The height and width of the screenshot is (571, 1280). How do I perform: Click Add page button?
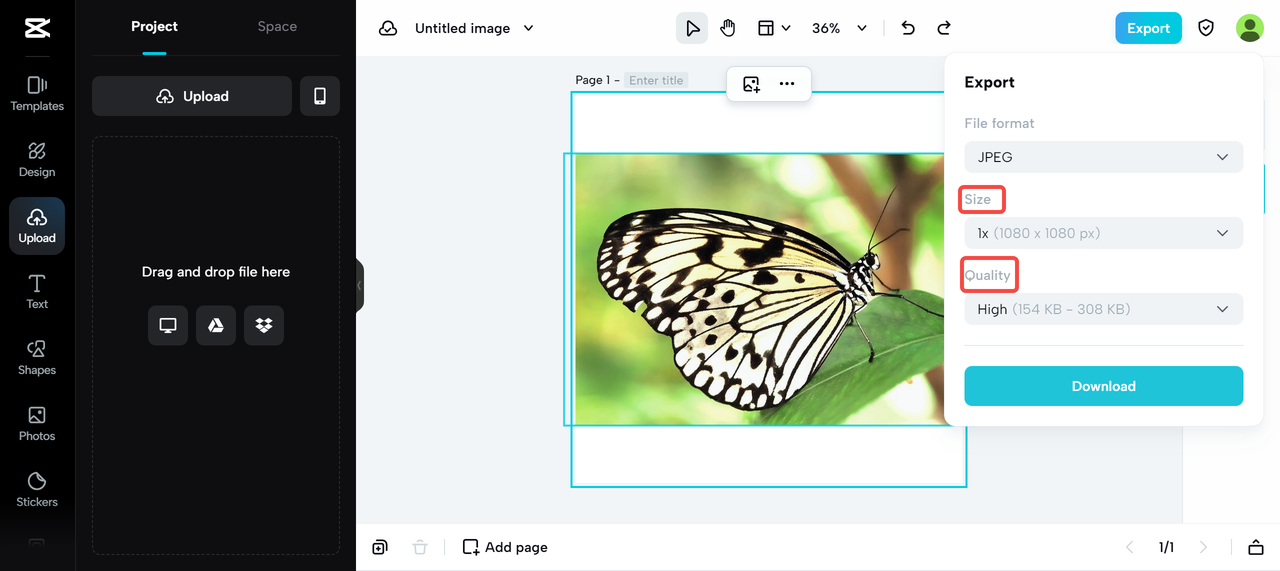(x=505, y=547)
